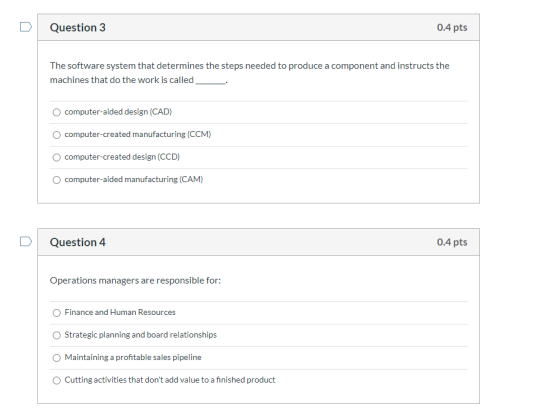The image size is (560, 417).
Task: Choose Strategic planning and board relationships
Action: [56, 336]
